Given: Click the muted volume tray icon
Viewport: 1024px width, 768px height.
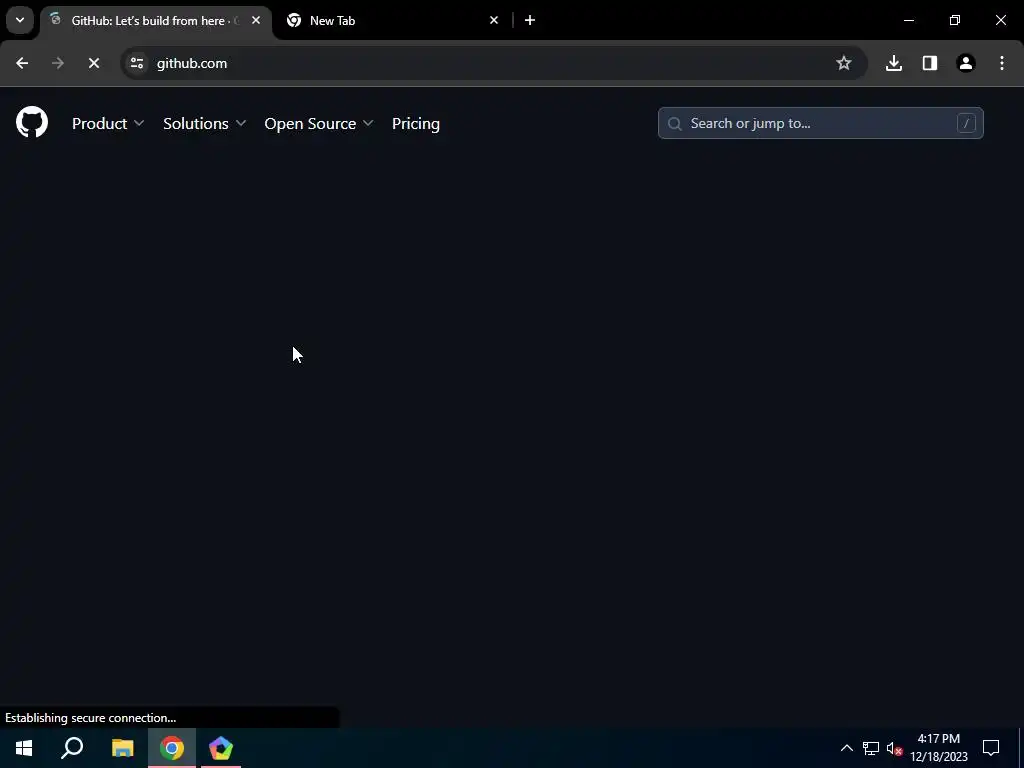Looking at the screenshot, I should (x=895, y=748).
